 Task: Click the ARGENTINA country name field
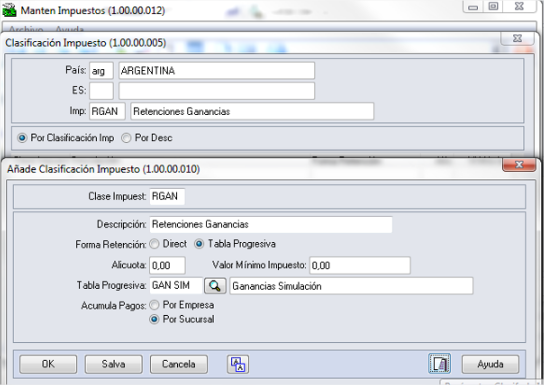coord(217,71)
